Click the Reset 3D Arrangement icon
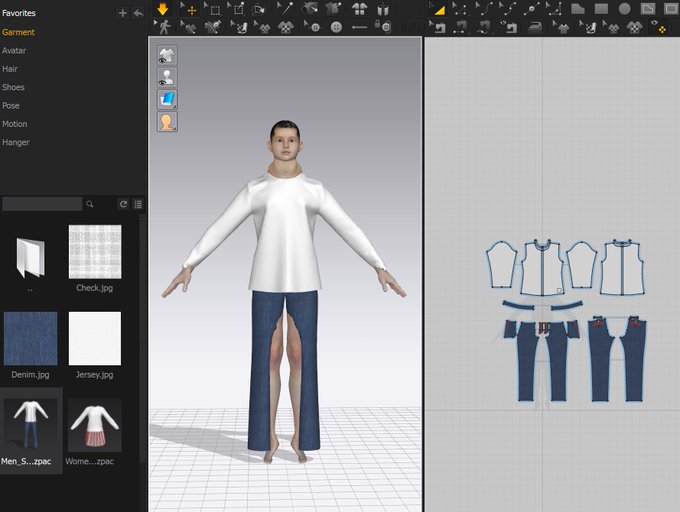 [x=383, y=9]
